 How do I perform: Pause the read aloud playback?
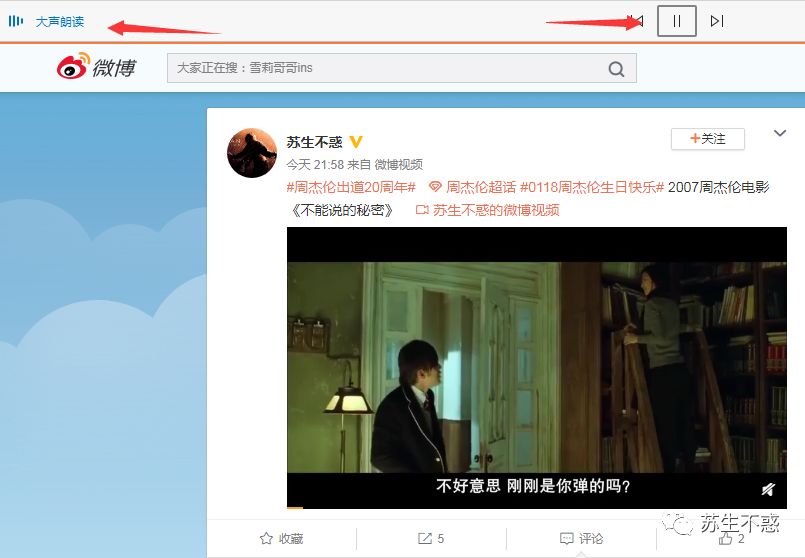[677, 21]
